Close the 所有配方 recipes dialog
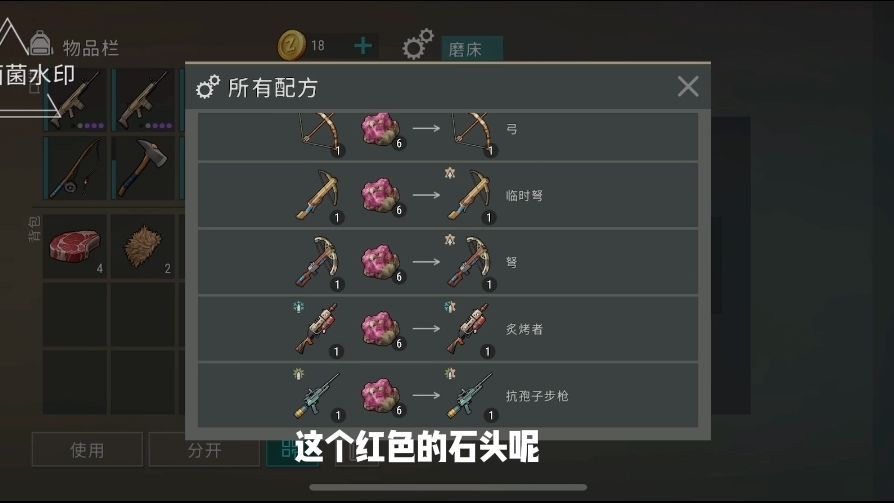Image resolution: width=894 pixels, height=503 pixels. [688, 87]
